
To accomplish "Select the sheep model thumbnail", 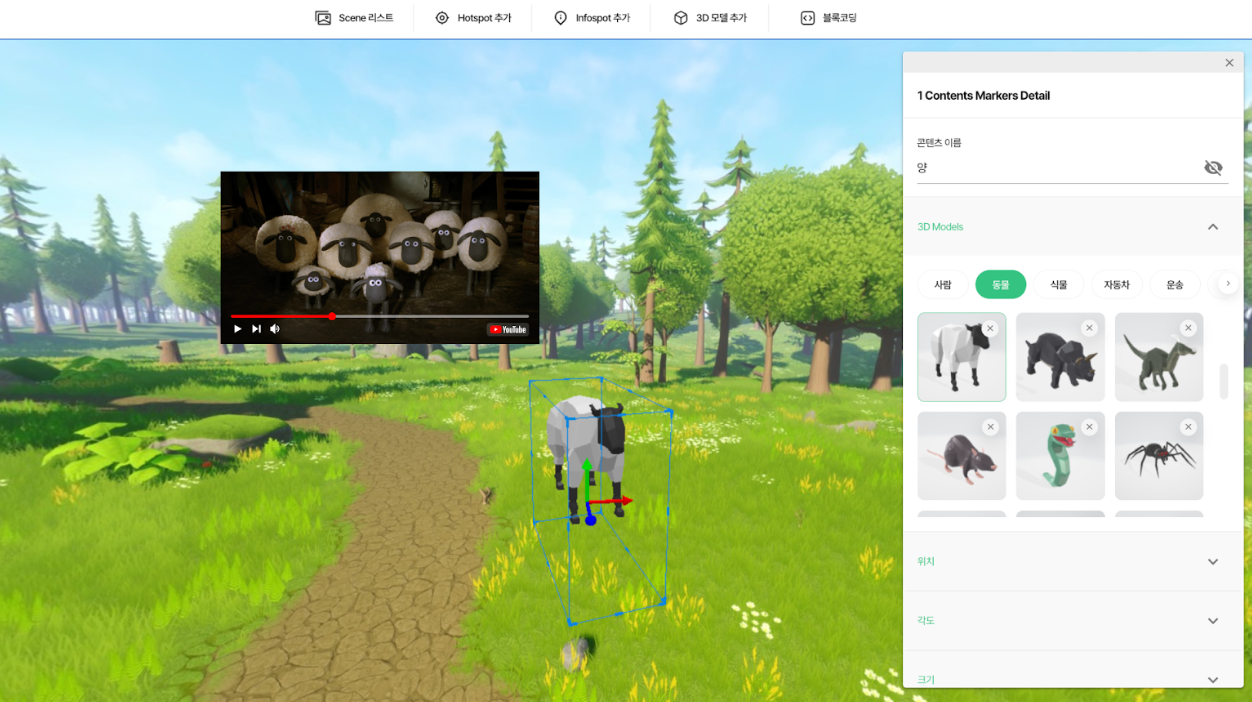I will click(961, 357).
